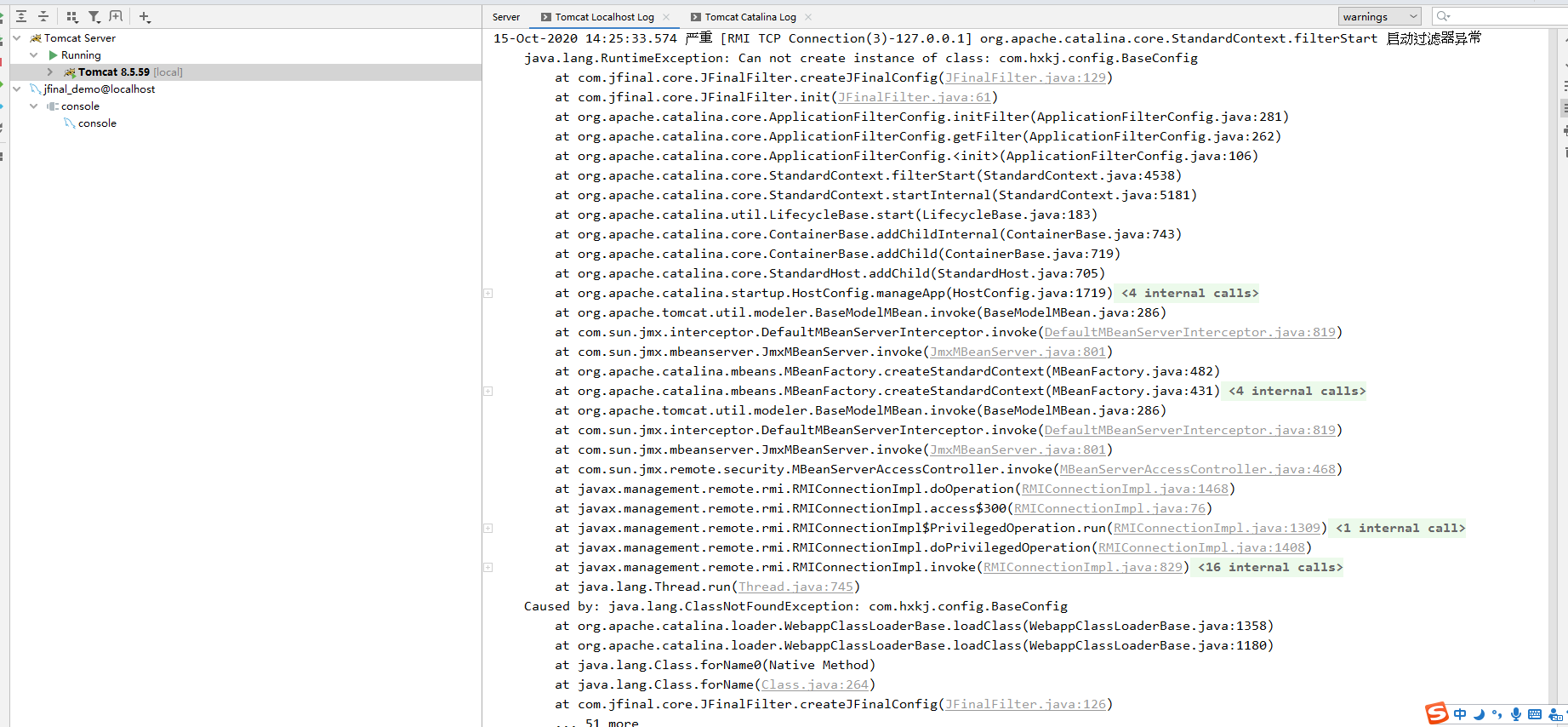Click the 'Caused by: java.lang.ClassNotFoundException' line
The image size is (1568, 727).
click(795, 606)
